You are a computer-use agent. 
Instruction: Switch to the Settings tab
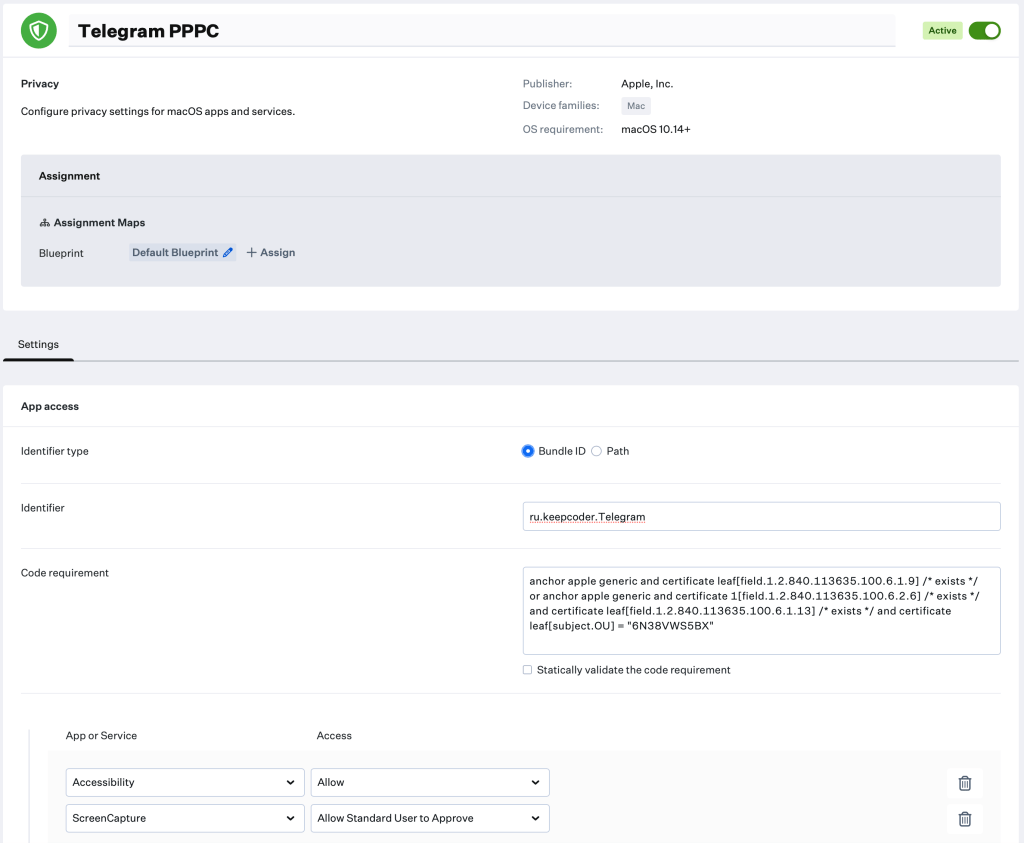point(38,344)
